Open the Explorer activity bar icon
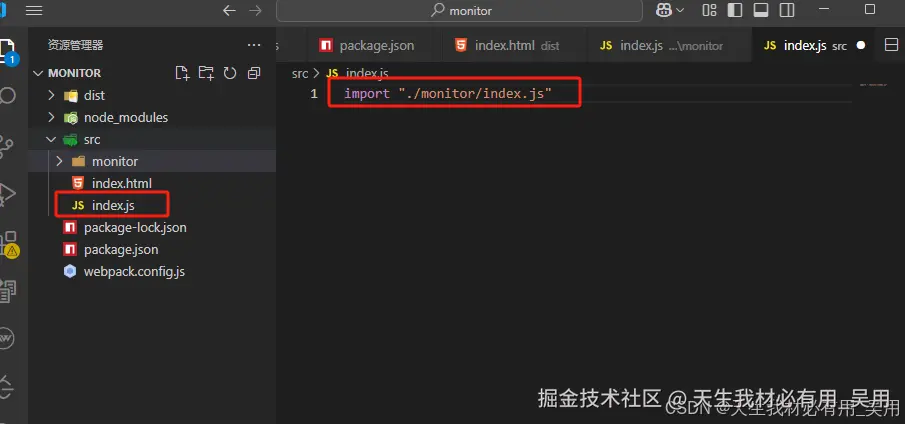Viewport: 905px width, 424px height. [8, 51]
